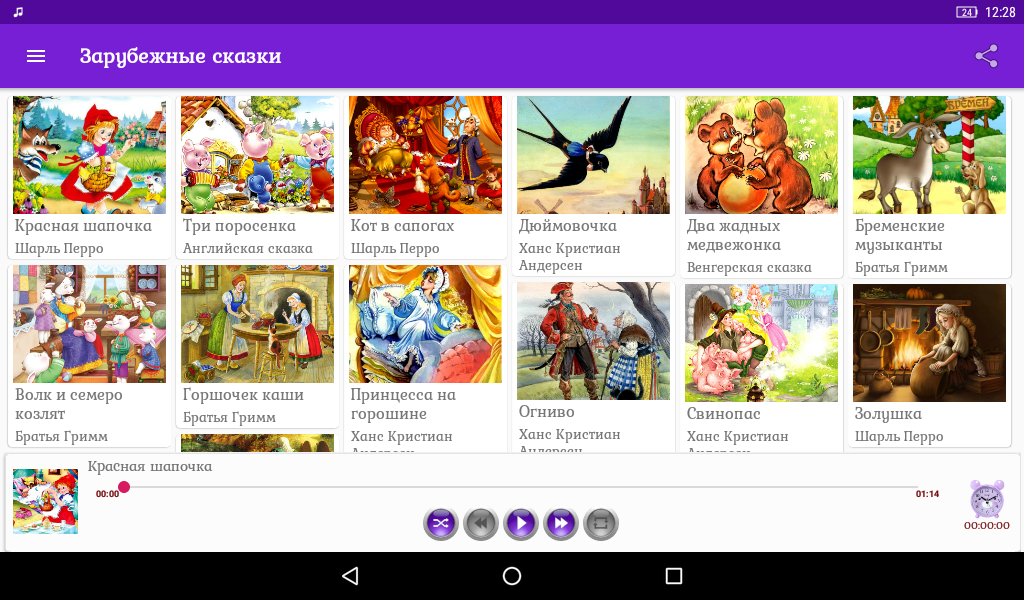Open the Горшочек каши picture
Screen dimensions: 1024x600
(257, 324)
